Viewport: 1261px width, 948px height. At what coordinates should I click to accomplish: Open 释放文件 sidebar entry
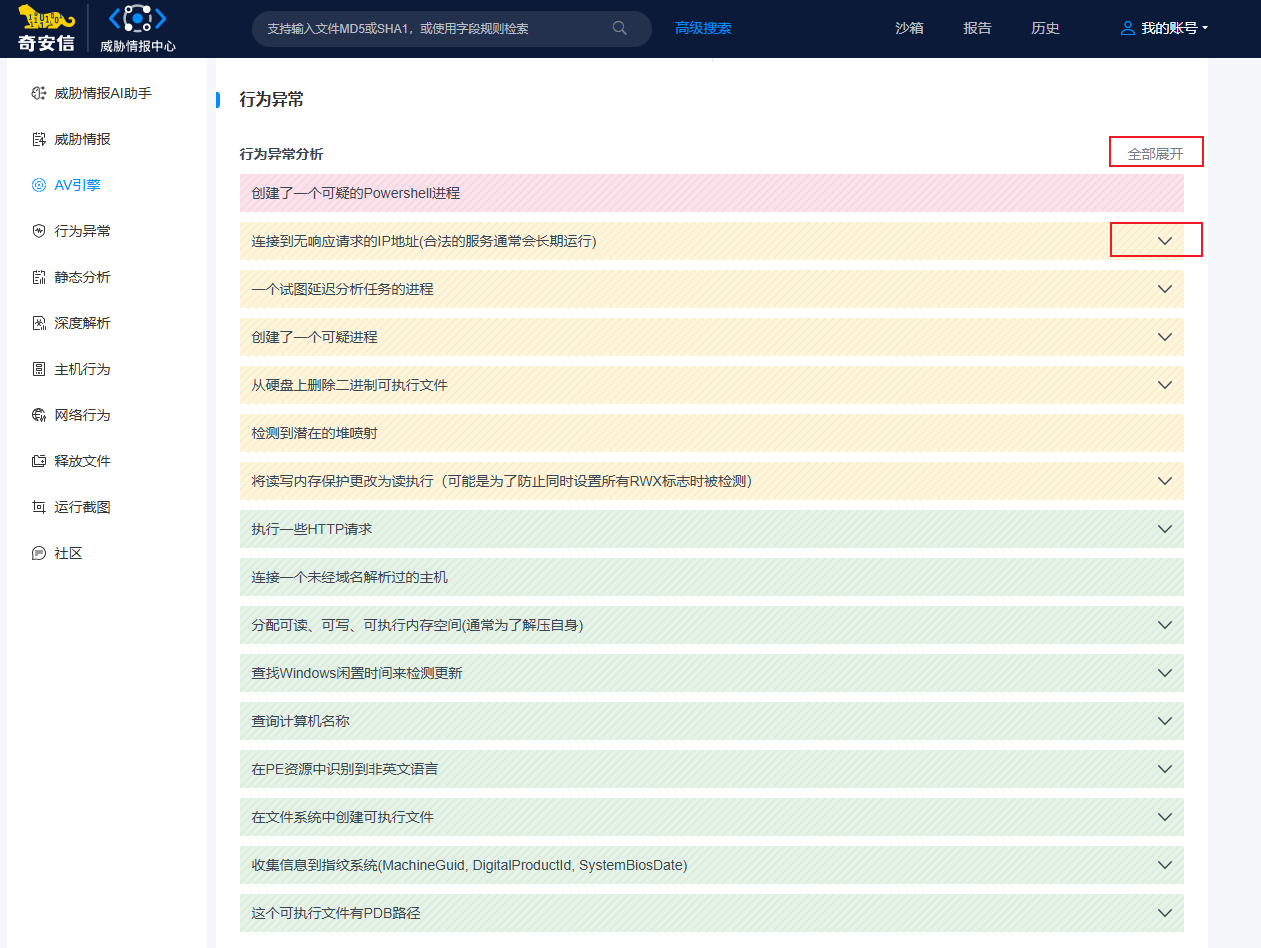[82, 461]
